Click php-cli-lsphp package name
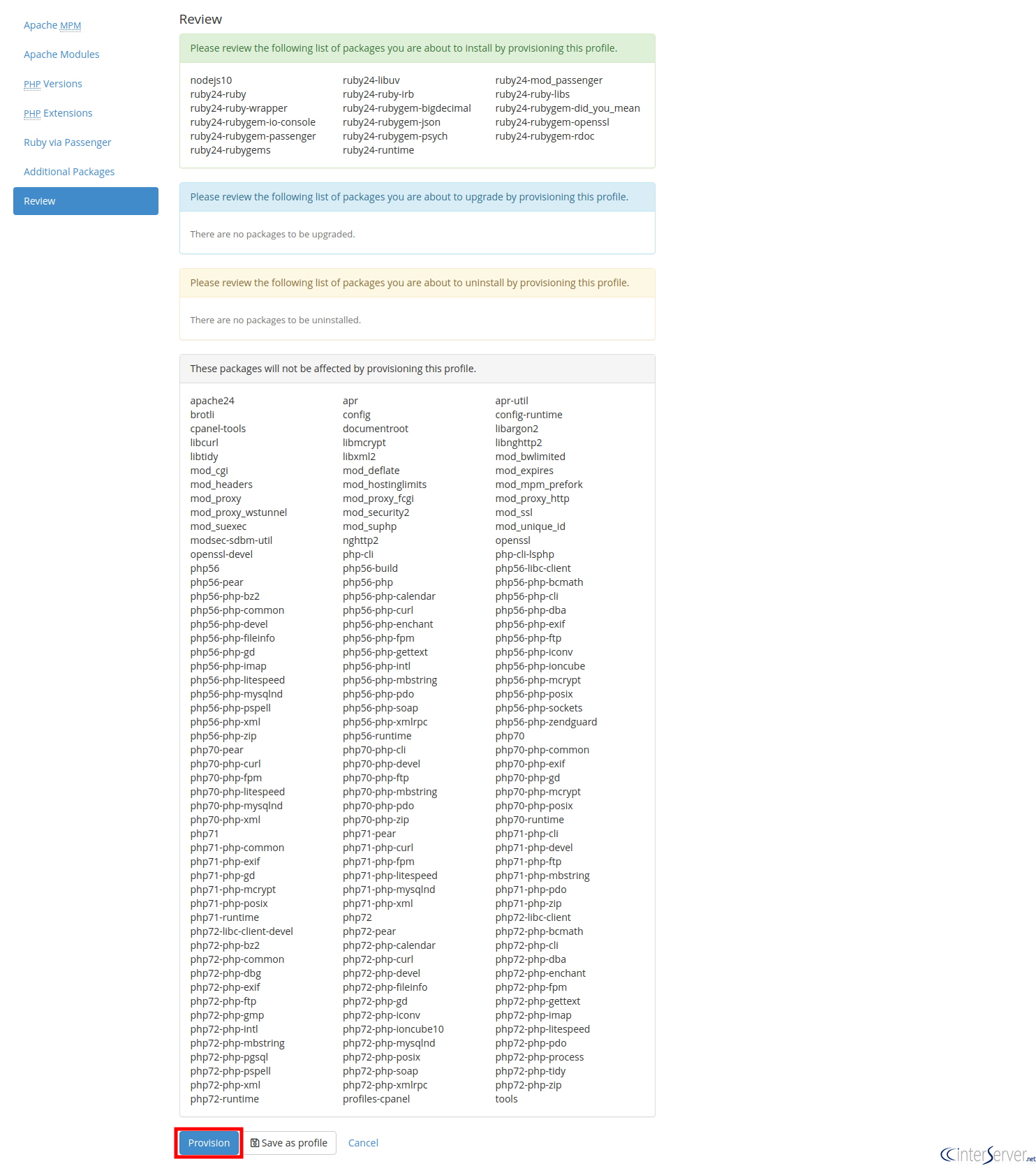Viewport: 1036px width, 1166px height. (x=524, y=554)
